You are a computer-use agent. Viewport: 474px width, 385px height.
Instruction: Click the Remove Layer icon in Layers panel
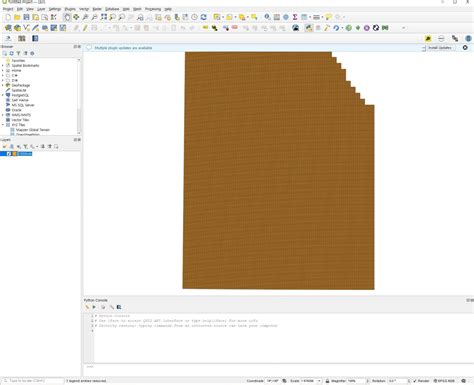pyautogui.click(x=56, y=146)
